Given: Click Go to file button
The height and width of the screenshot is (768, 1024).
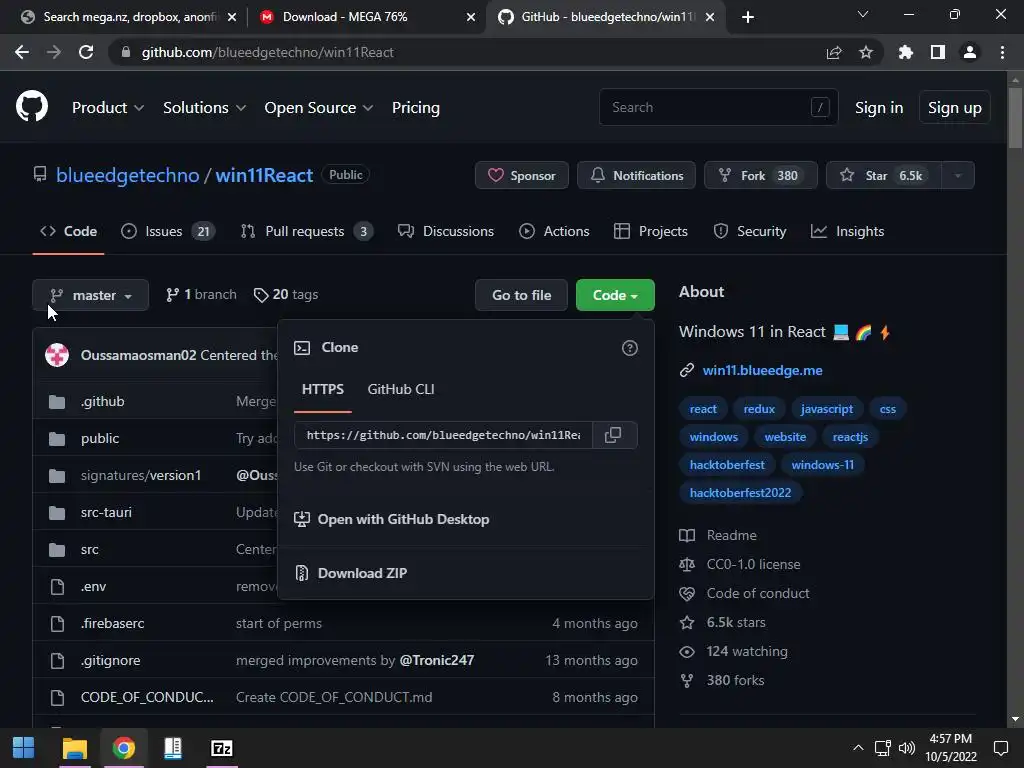Looking at the screenshot, I should [x=521, y=295].
